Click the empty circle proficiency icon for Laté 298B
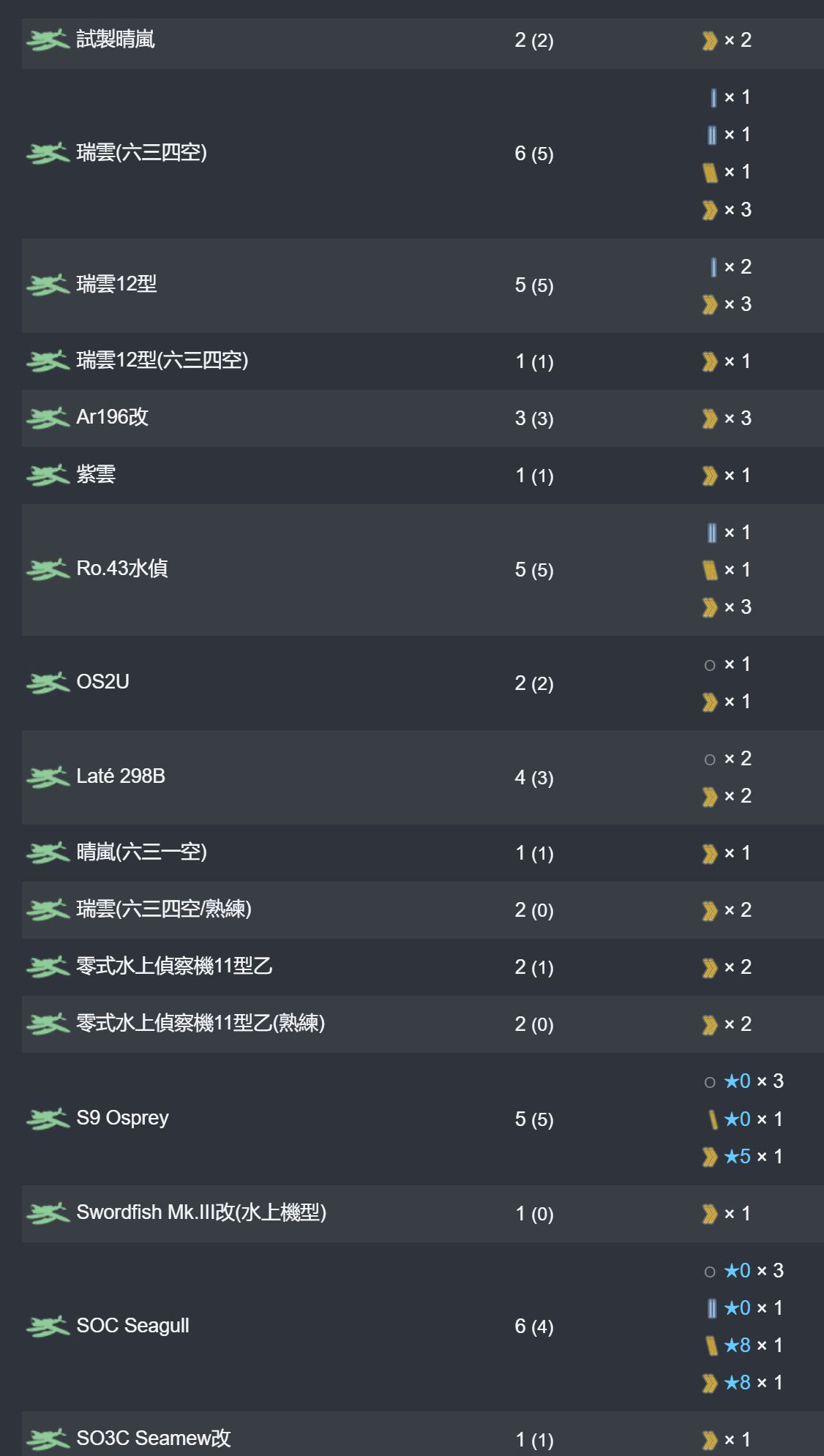Screen dimensions: 824x1456 point(710,759)
